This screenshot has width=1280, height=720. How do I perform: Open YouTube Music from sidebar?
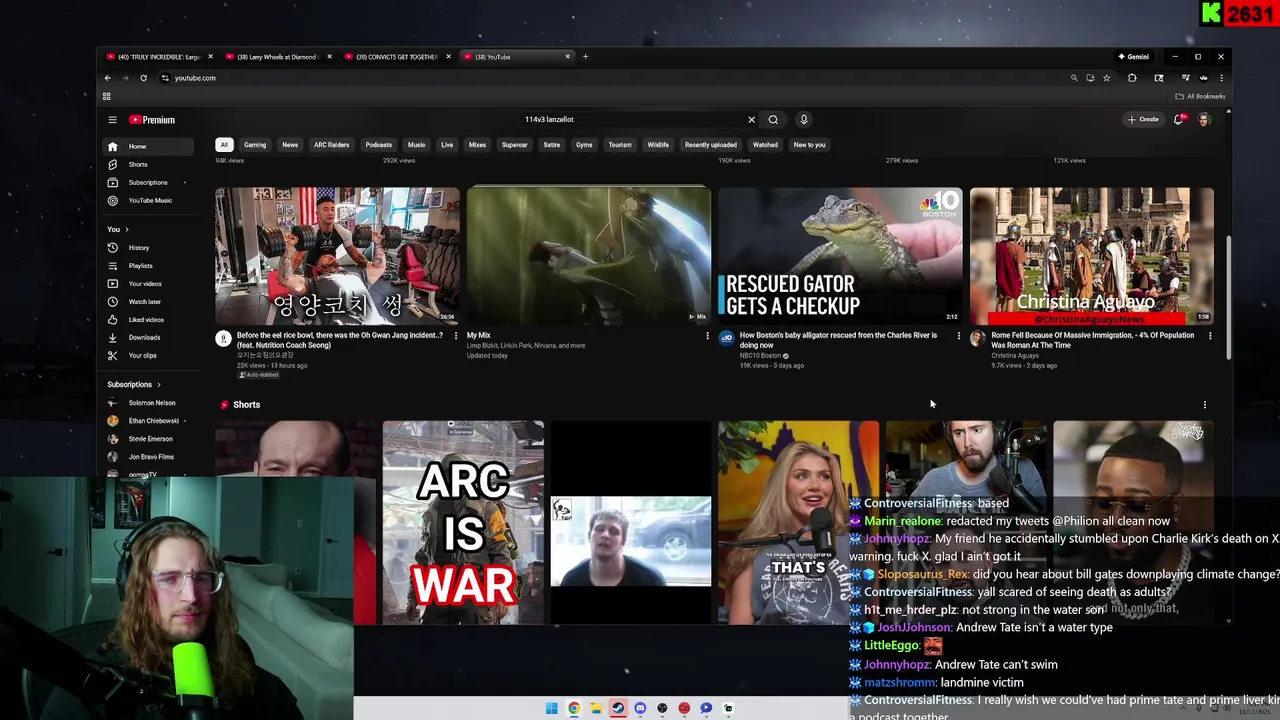tap(148, 200)
